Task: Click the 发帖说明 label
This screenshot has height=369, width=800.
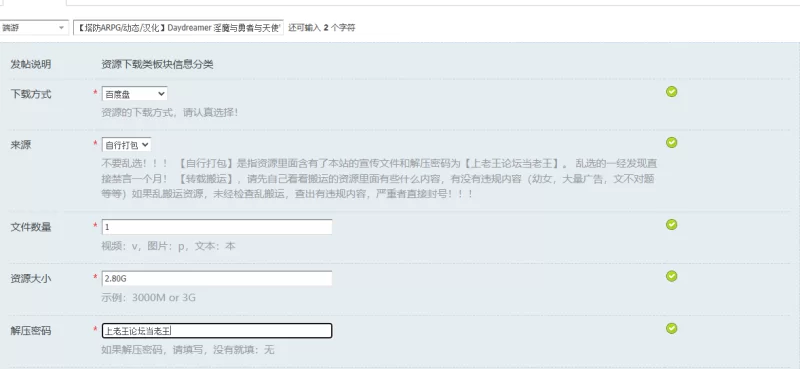Action: point(31,64)
